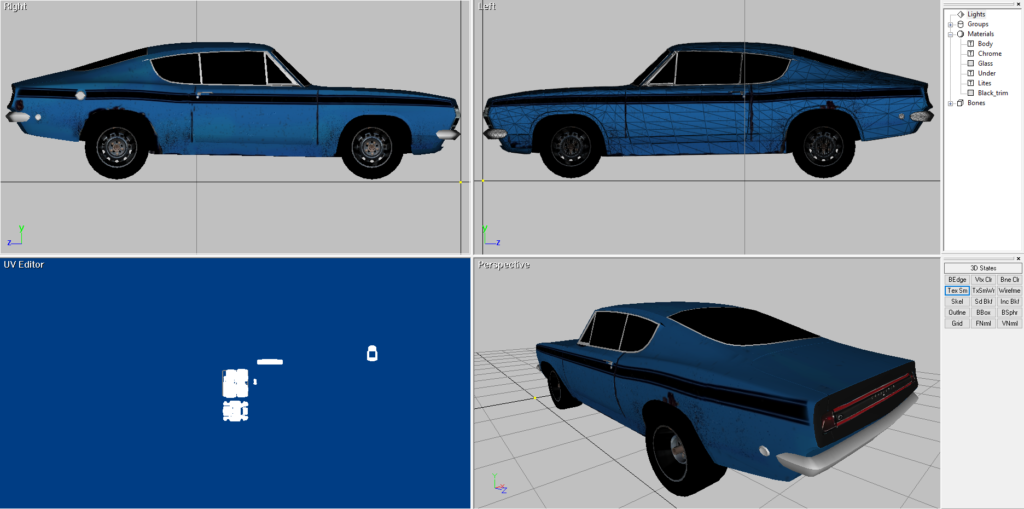Enable the BBox display state
This screenshot has height=509, width=1024.
pos(983,312)
